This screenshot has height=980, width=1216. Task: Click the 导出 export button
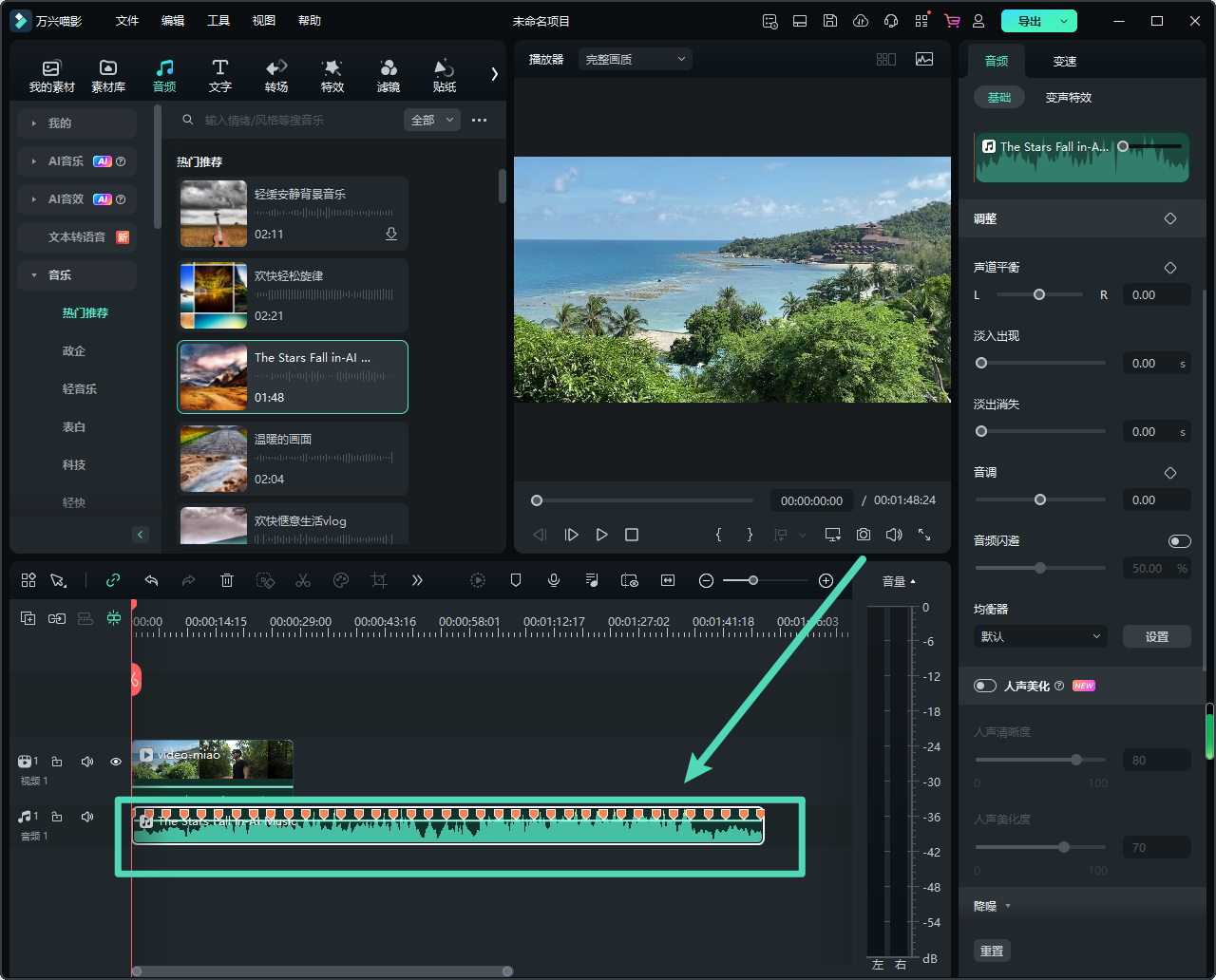coord(1030,21)
